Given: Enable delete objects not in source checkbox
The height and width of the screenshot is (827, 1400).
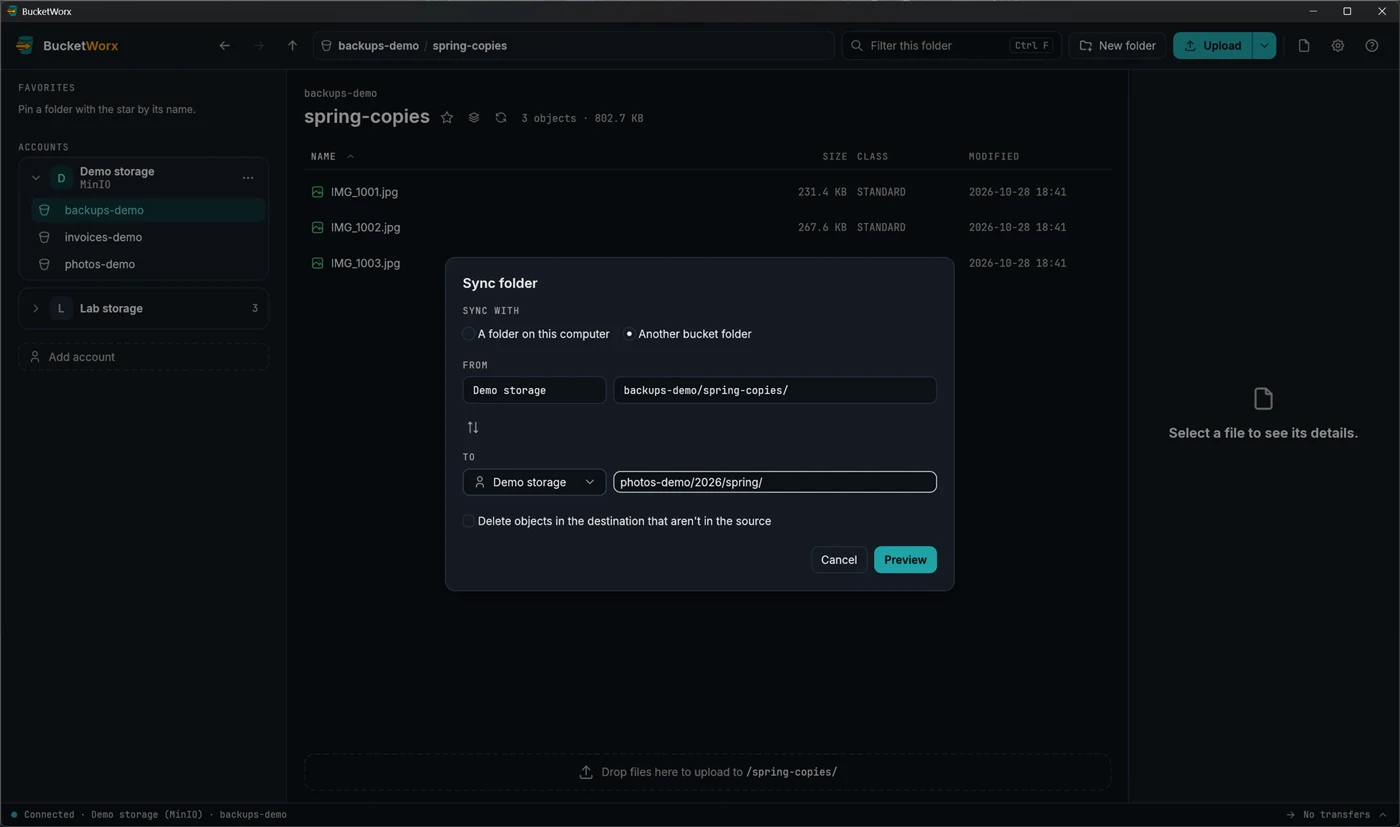Looking at the screenshot, I should point(468,521).
